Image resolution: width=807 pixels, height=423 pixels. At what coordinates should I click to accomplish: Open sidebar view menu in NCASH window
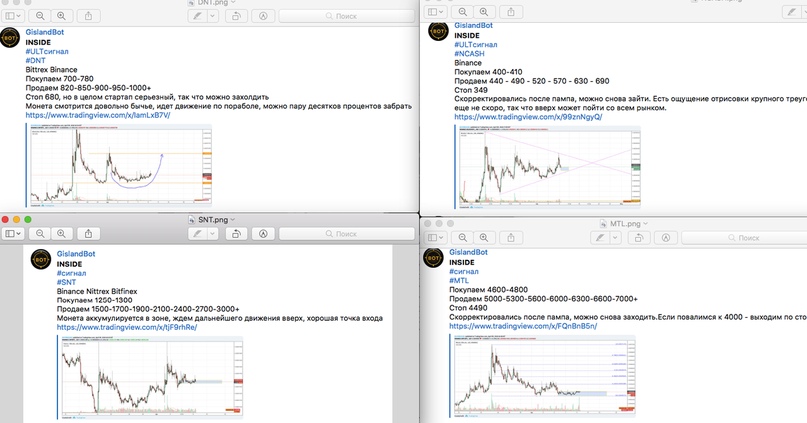(x=435, y=12)
